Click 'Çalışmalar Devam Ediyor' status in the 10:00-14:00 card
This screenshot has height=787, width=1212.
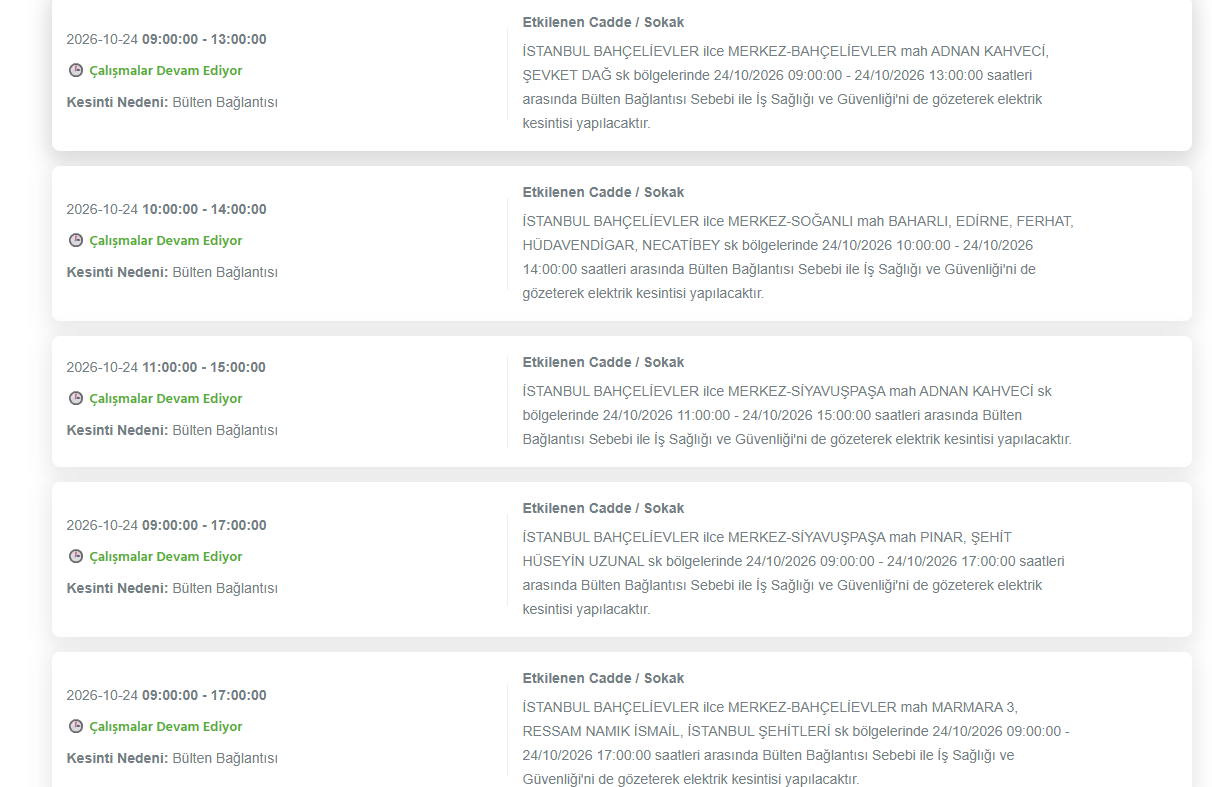pos(166,240)
